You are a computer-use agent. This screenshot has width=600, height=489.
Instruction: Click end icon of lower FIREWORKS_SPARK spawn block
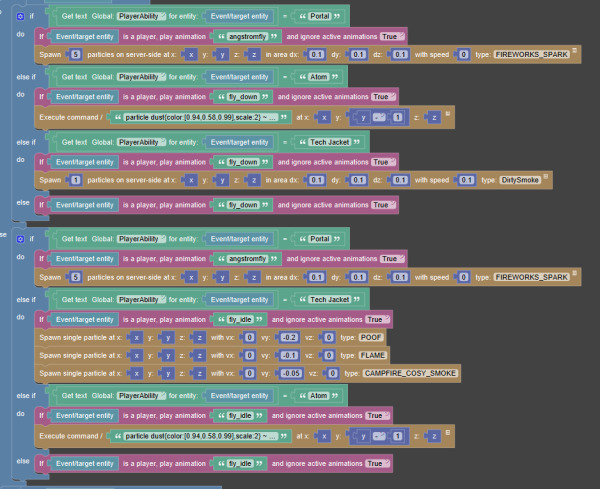point(574,273)
